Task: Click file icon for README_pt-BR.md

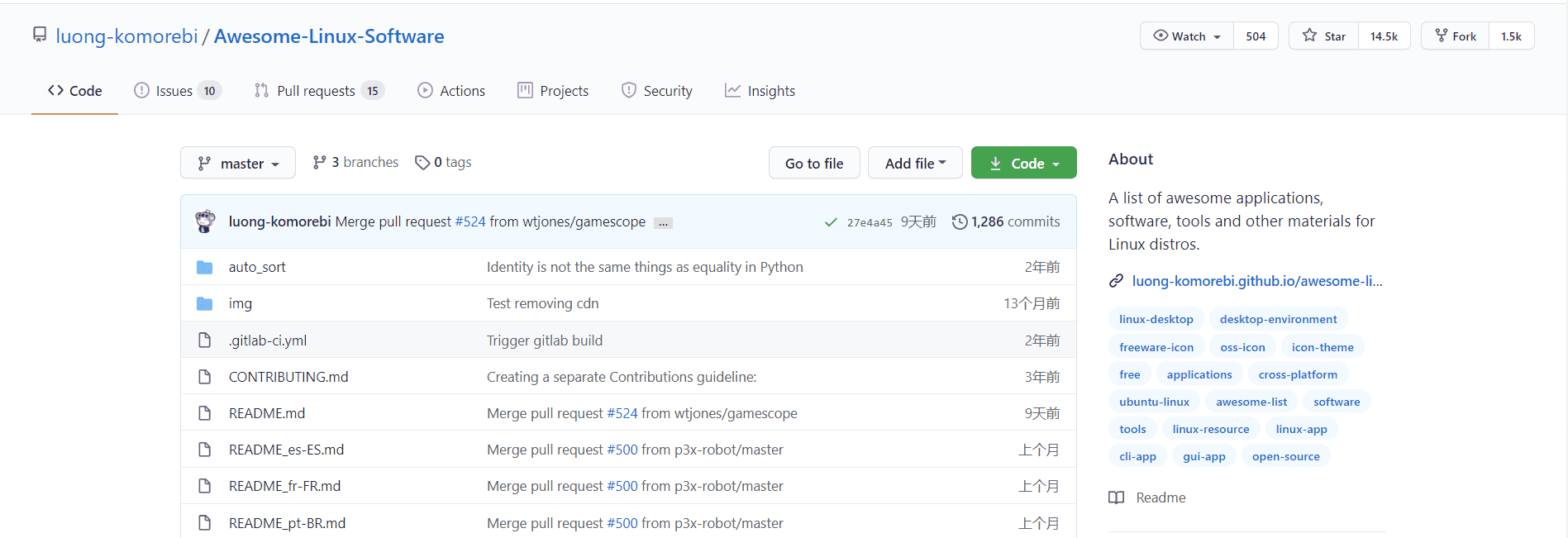Action: tap(205, 522)
